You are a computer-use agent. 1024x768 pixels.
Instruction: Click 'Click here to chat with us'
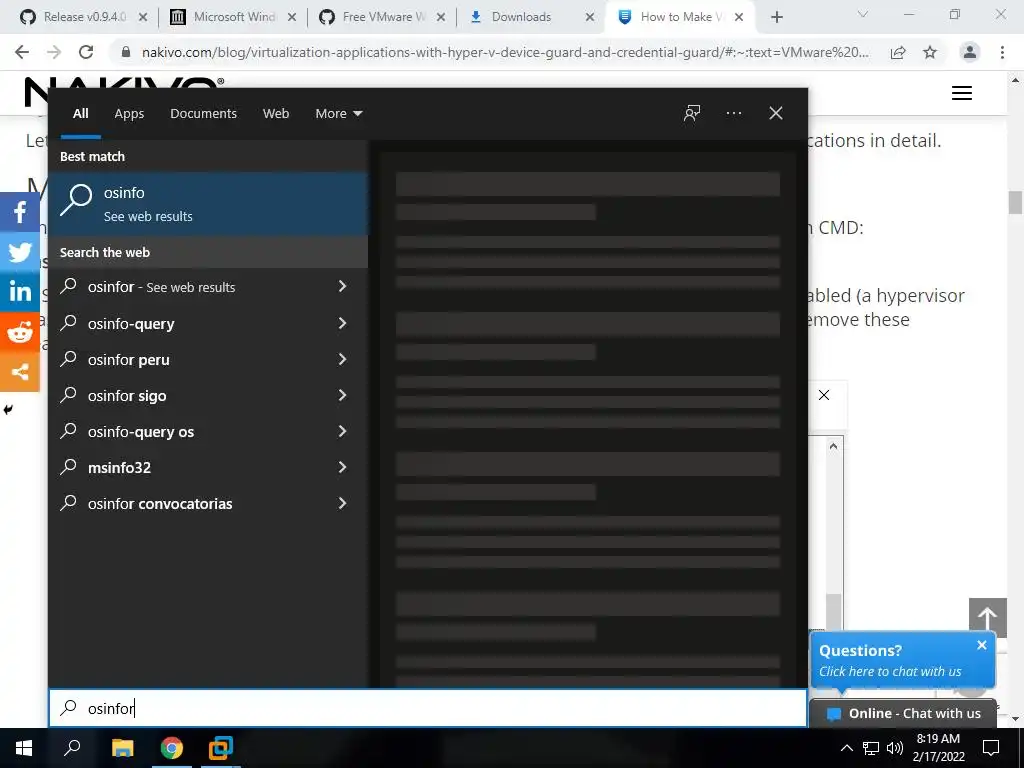889,671
